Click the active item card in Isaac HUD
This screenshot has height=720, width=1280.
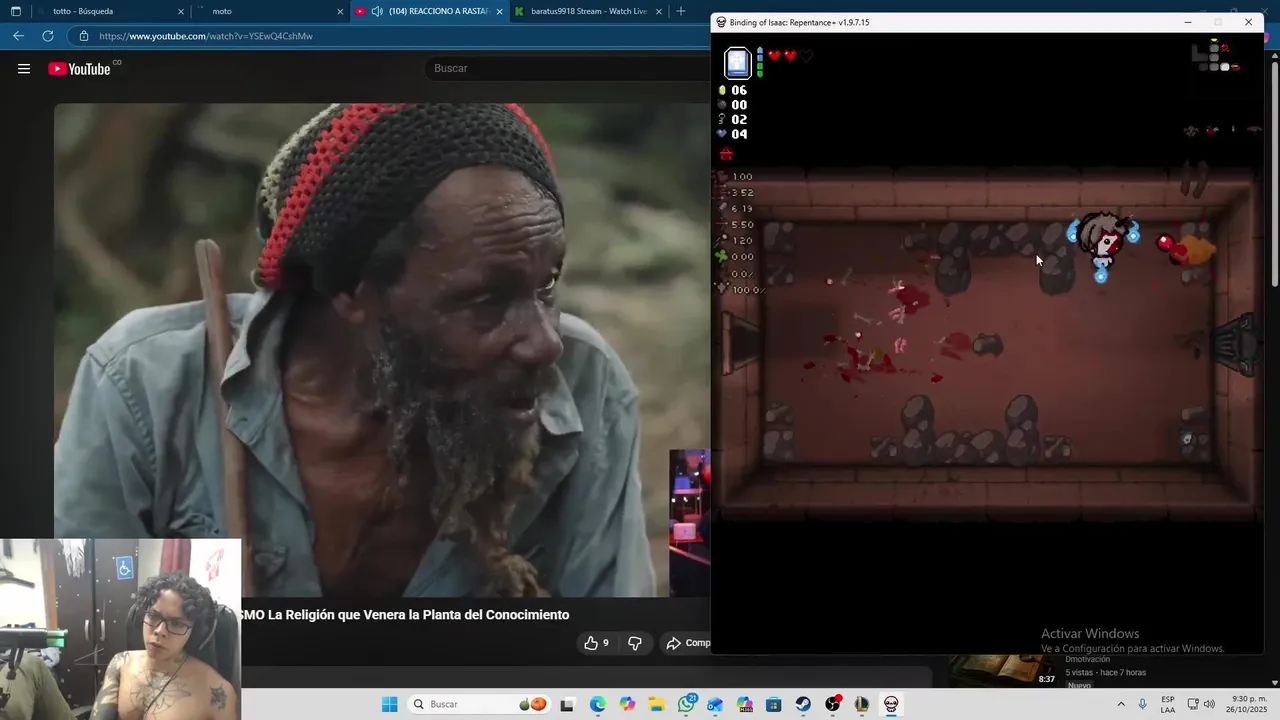point(737,63)
